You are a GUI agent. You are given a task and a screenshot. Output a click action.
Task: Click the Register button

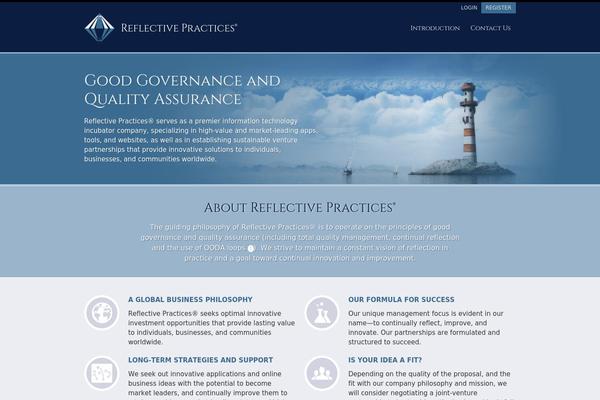click(498, 8)
